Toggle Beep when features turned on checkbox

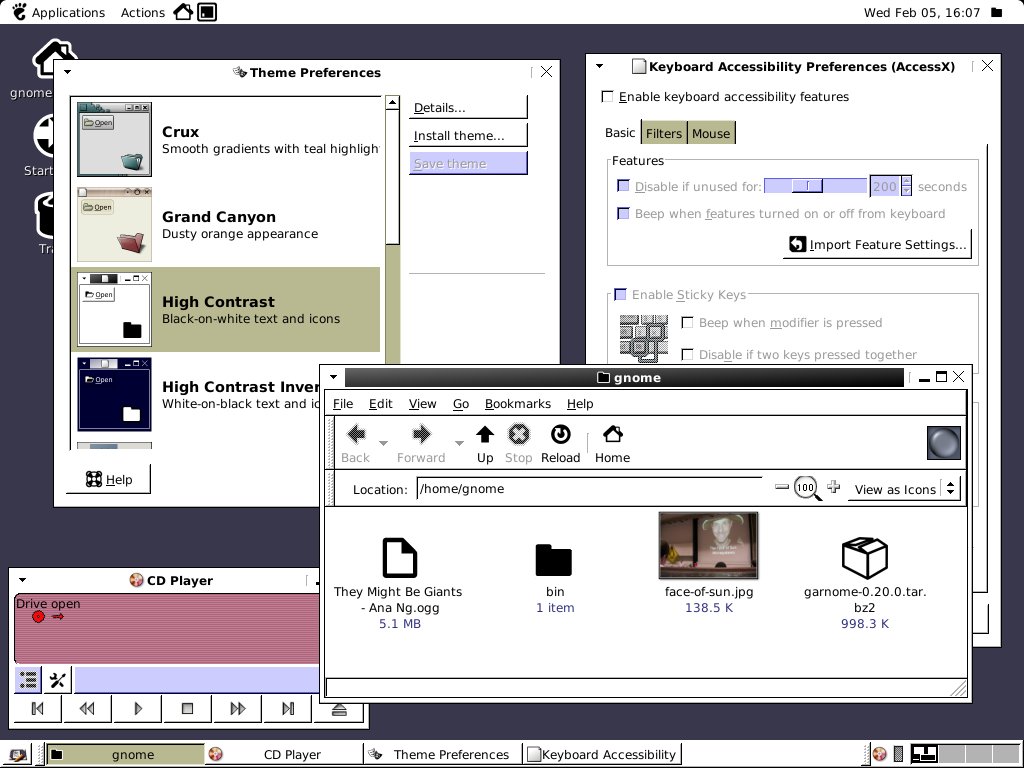pos(624,214)
